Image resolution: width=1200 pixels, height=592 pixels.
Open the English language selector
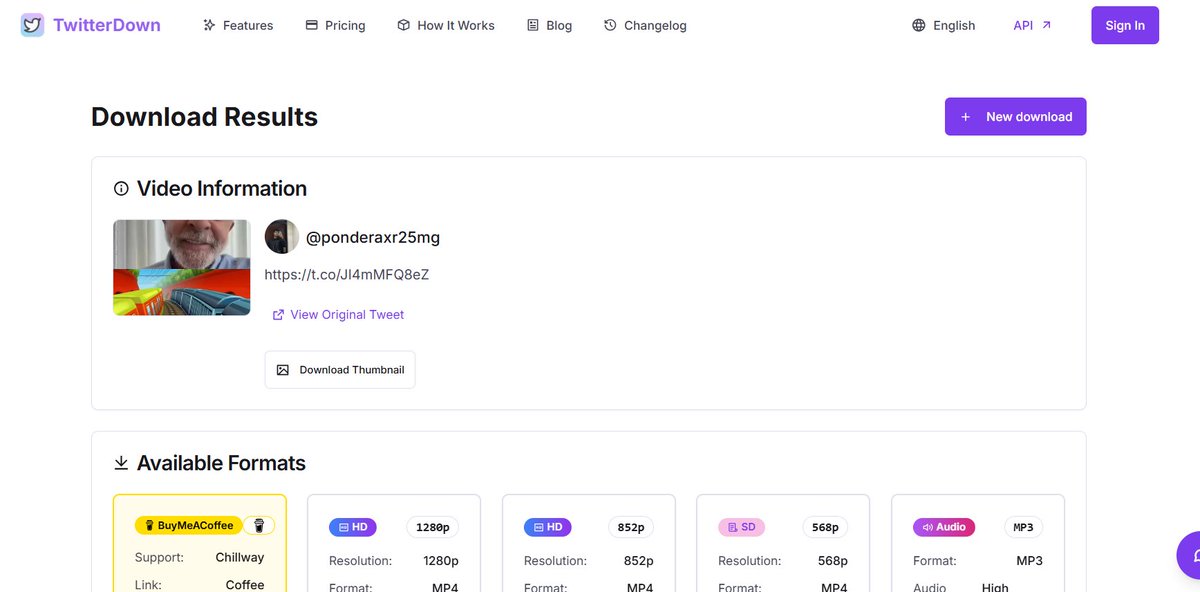tap(943, 25)
